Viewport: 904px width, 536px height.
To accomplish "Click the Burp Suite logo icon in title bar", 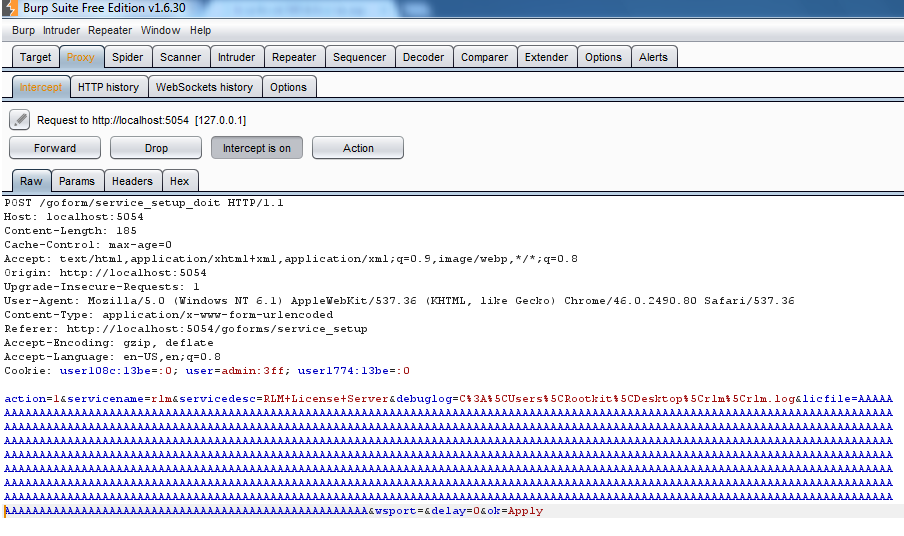I will [x=10, y=8].
